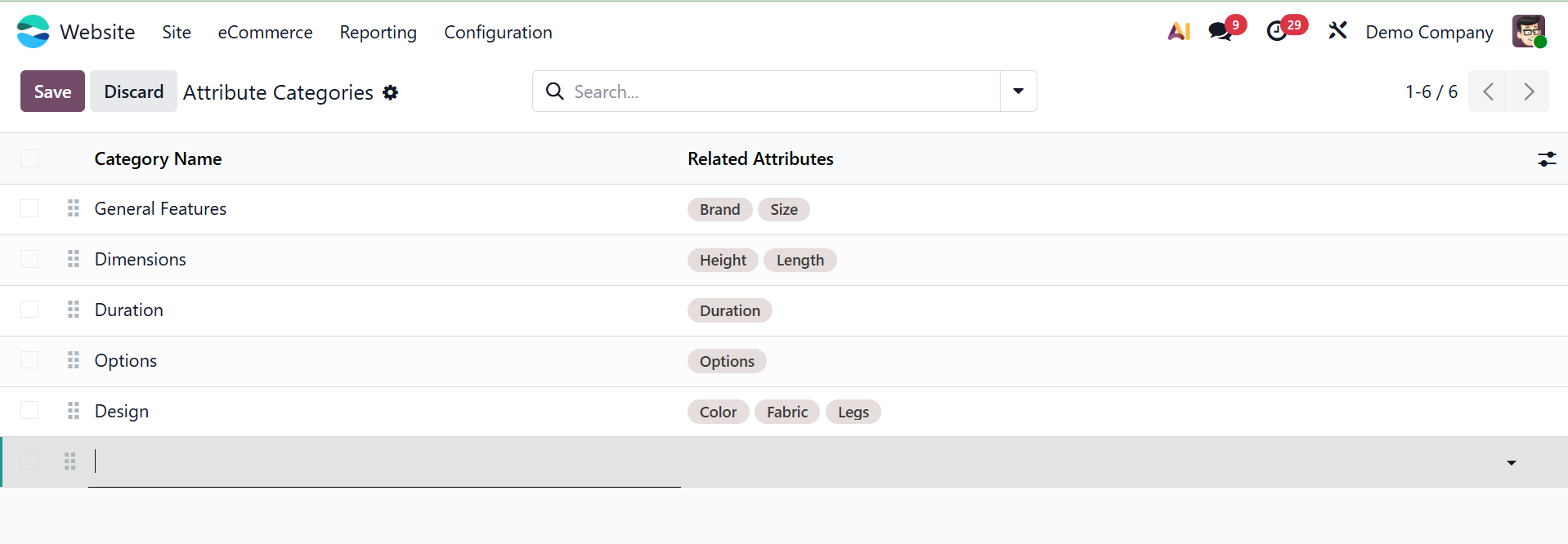Check the Design row checkbox

point(29,410)
